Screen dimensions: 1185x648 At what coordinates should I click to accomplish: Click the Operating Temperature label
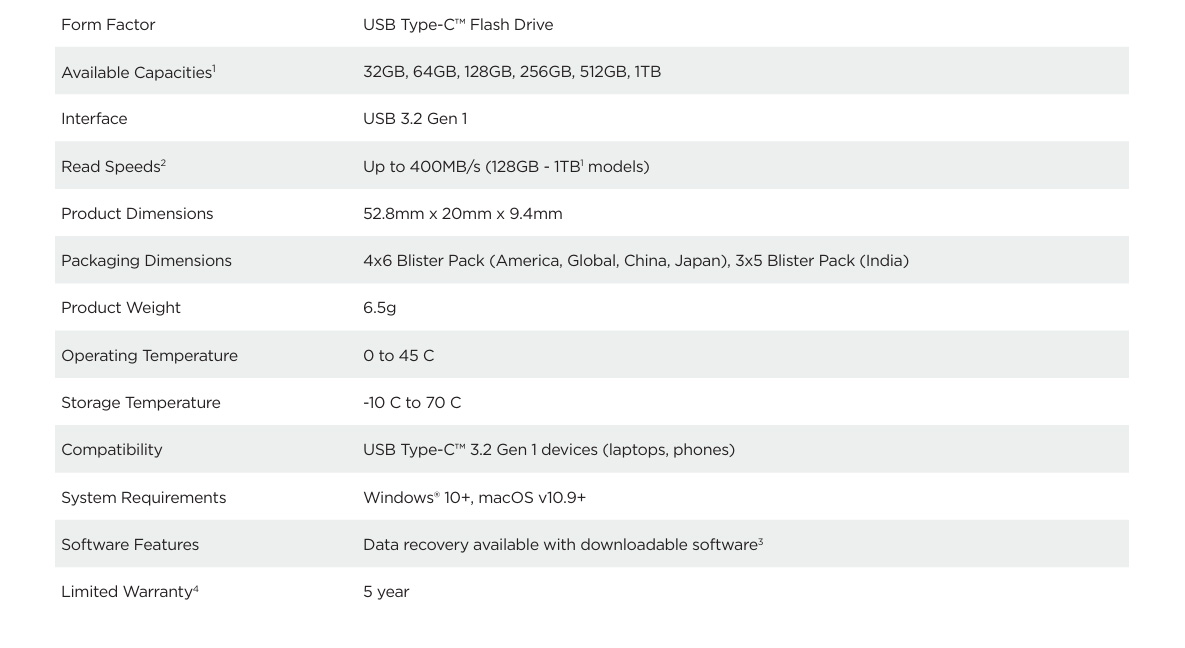[150, 355]
